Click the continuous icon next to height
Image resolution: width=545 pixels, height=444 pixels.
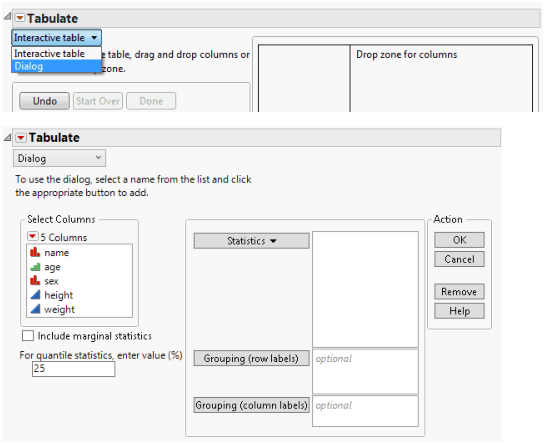click(35, 295)
